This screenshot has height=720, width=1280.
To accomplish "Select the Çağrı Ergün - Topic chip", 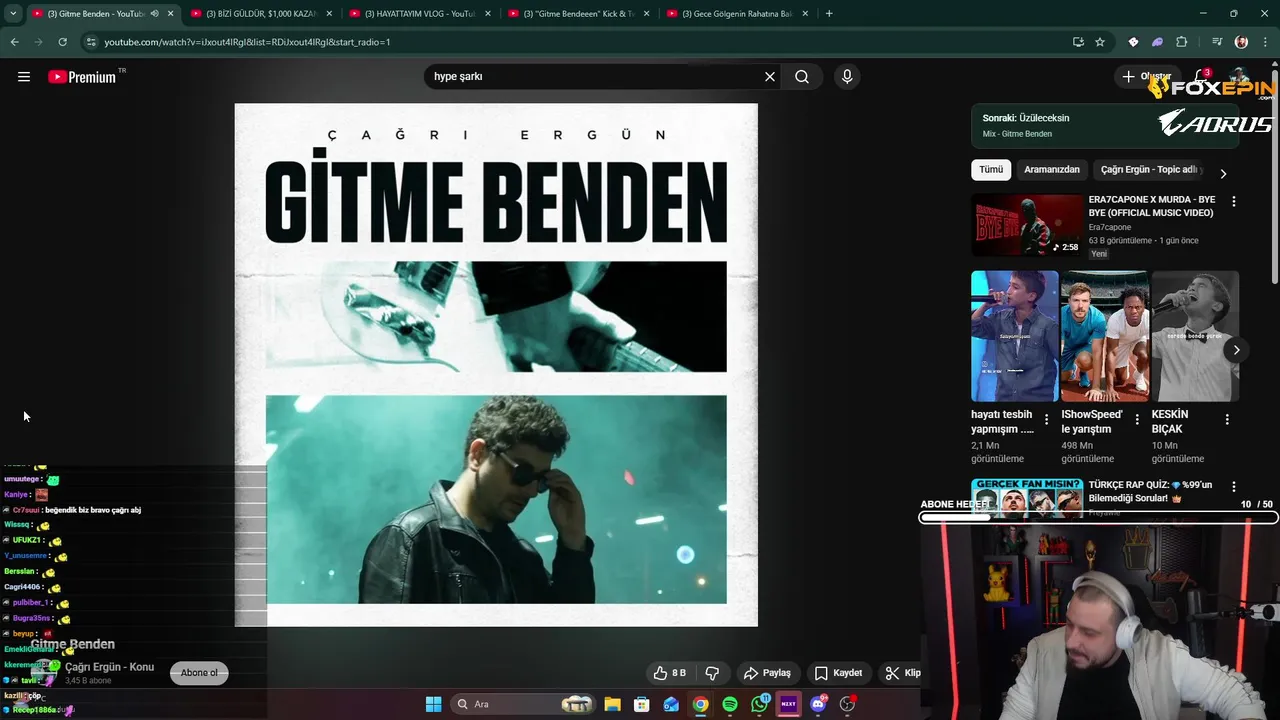I will tap(1149, 170).
